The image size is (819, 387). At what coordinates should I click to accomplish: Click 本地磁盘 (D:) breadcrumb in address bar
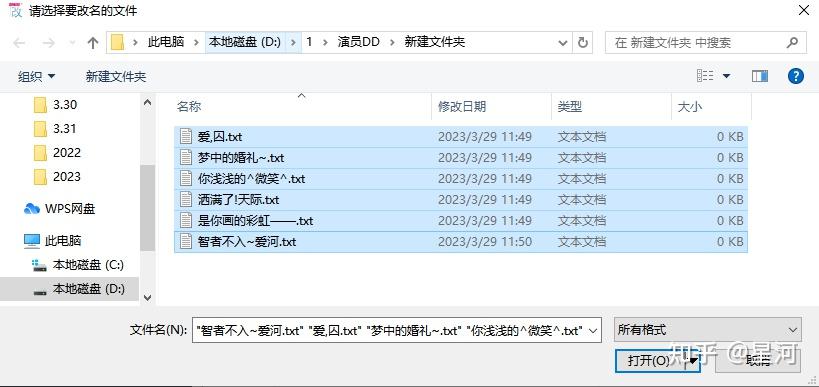(245, 42)
